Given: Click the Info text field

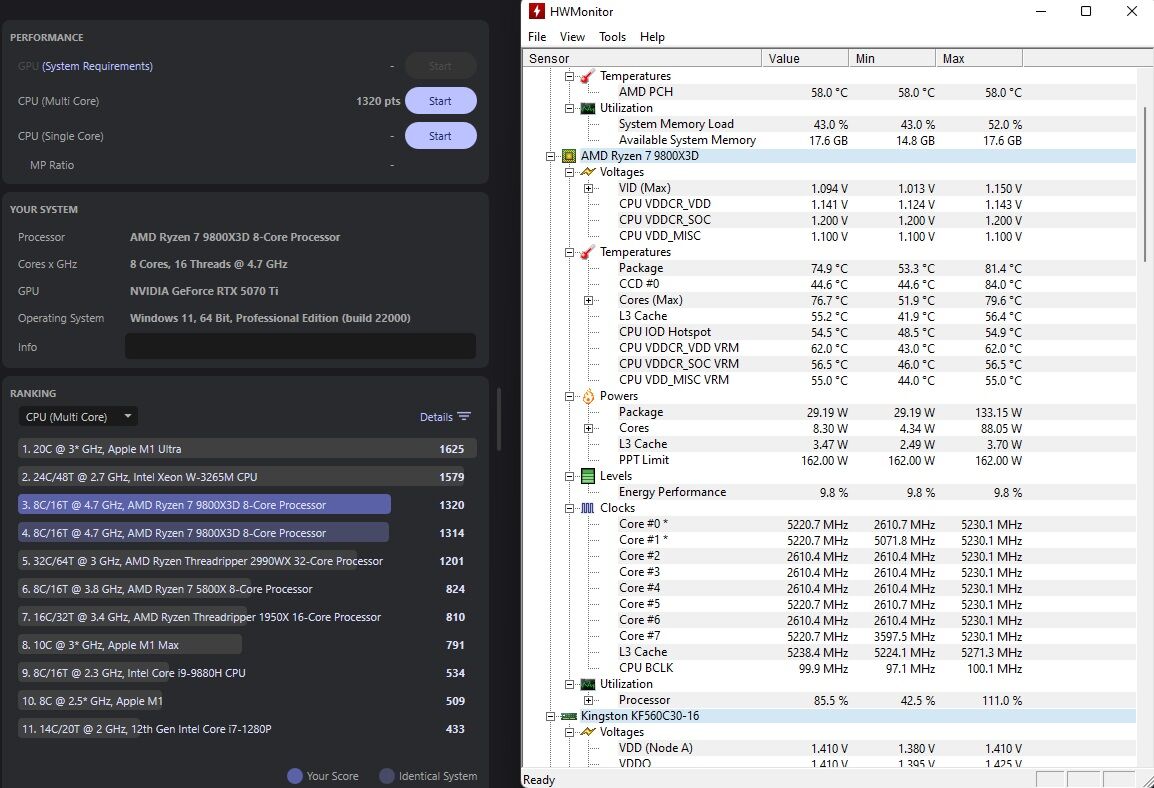Looking at the screenshot, I should 300,347.
